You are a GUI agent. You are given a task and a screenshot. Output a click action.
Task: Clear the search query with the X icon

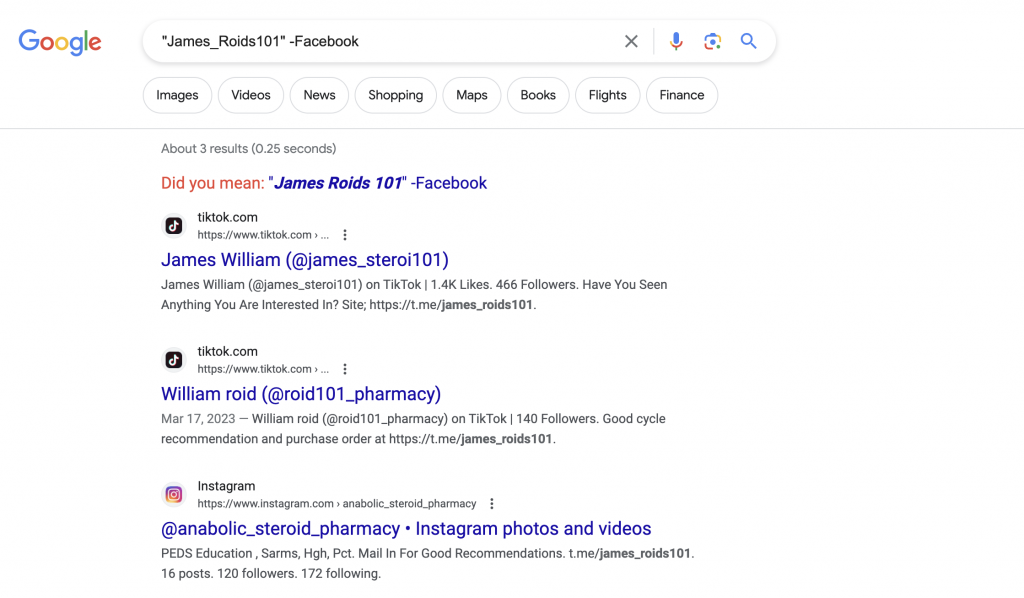click(x=631, y=41)
